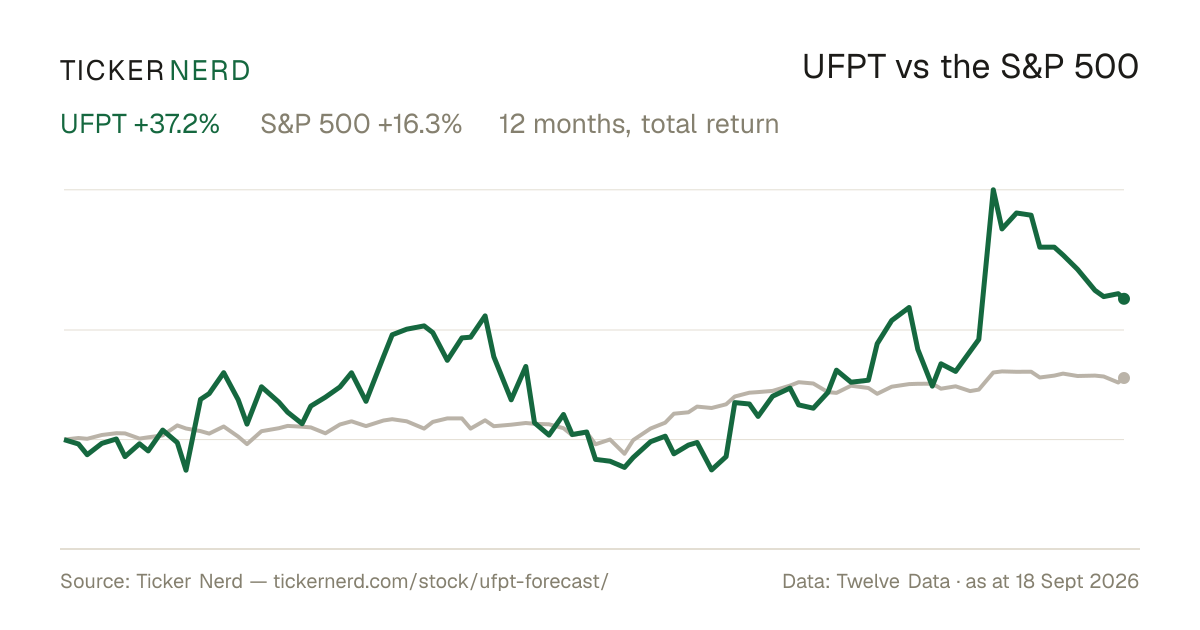
Task: Click the as at 18 Sept 2026 date
Action: pos(1053,581)
